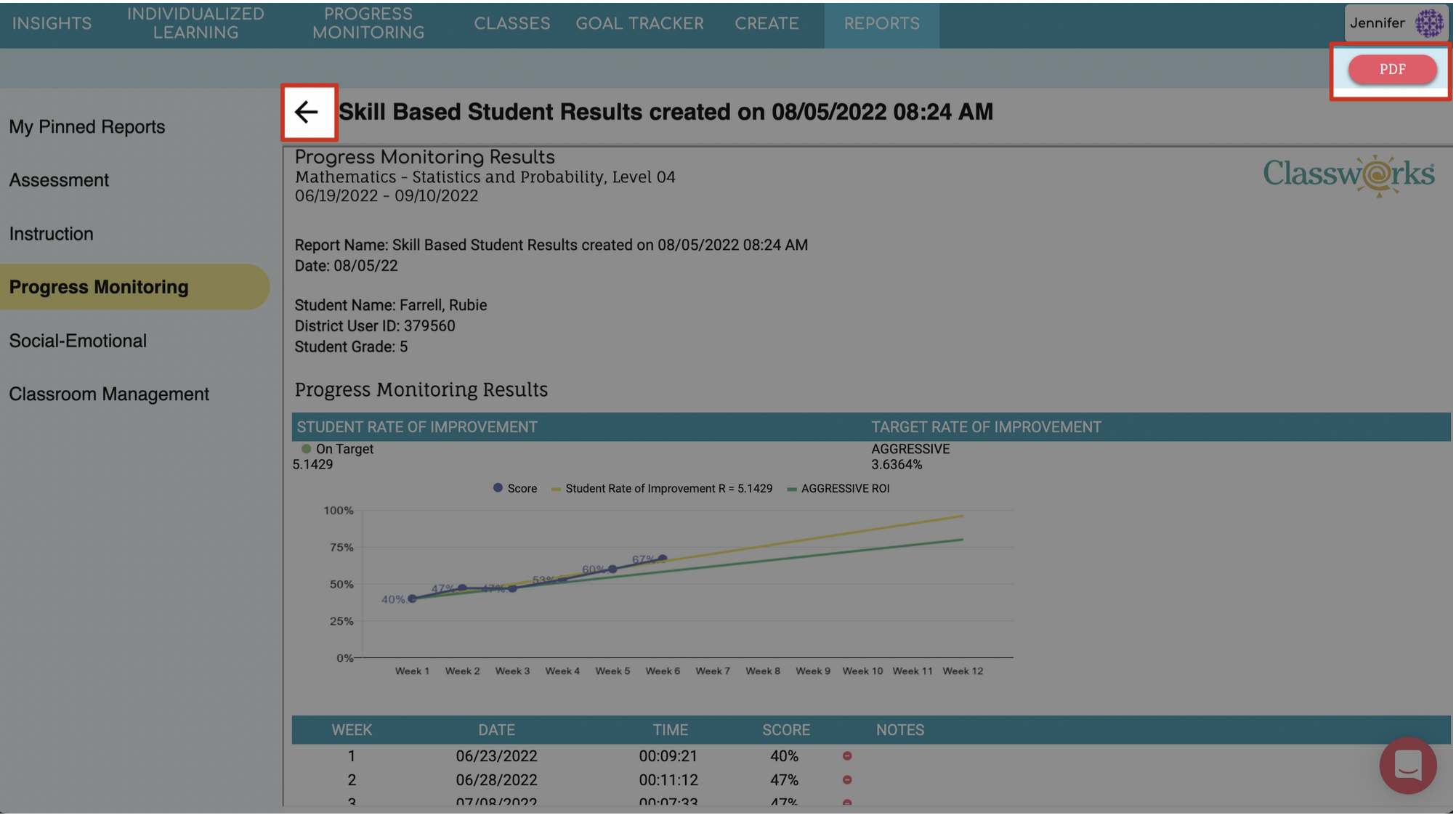Click the back arrow icon

(x=307, y=112)
